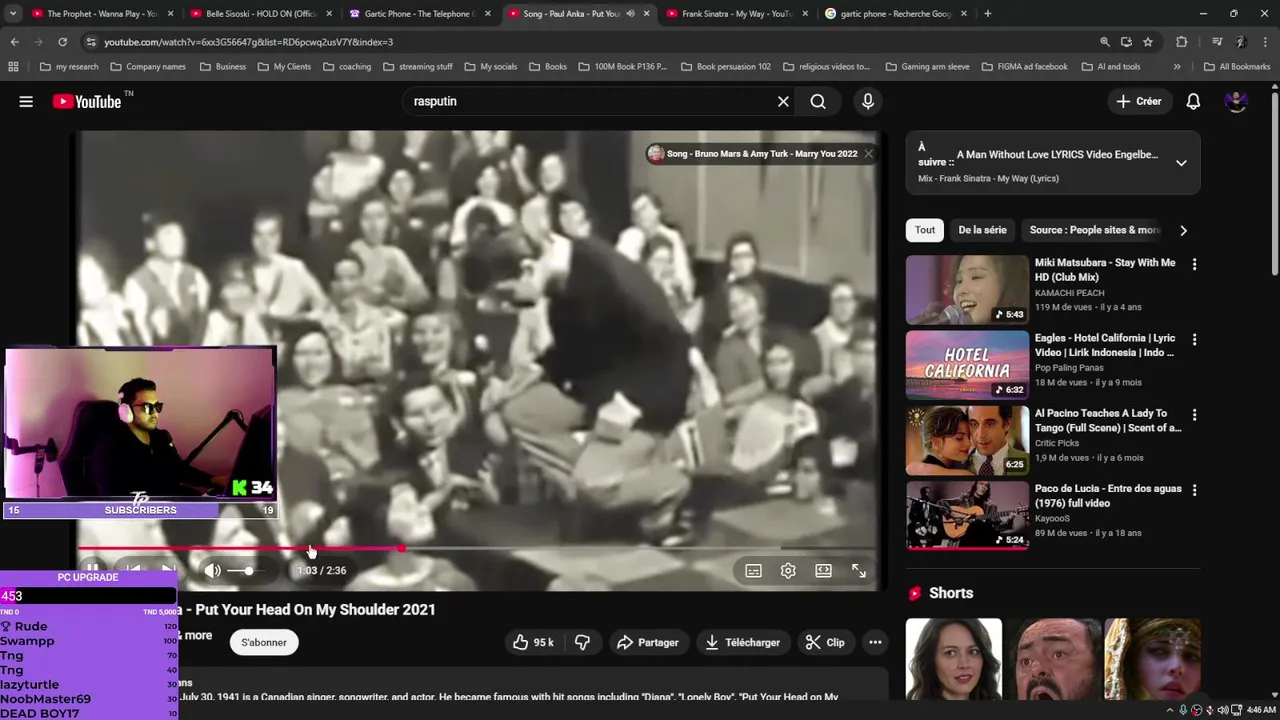Screen dimensions: 1280x720
Task: Open the Gaming arm sleeve bookmark folder
Action: coord(927,67)
